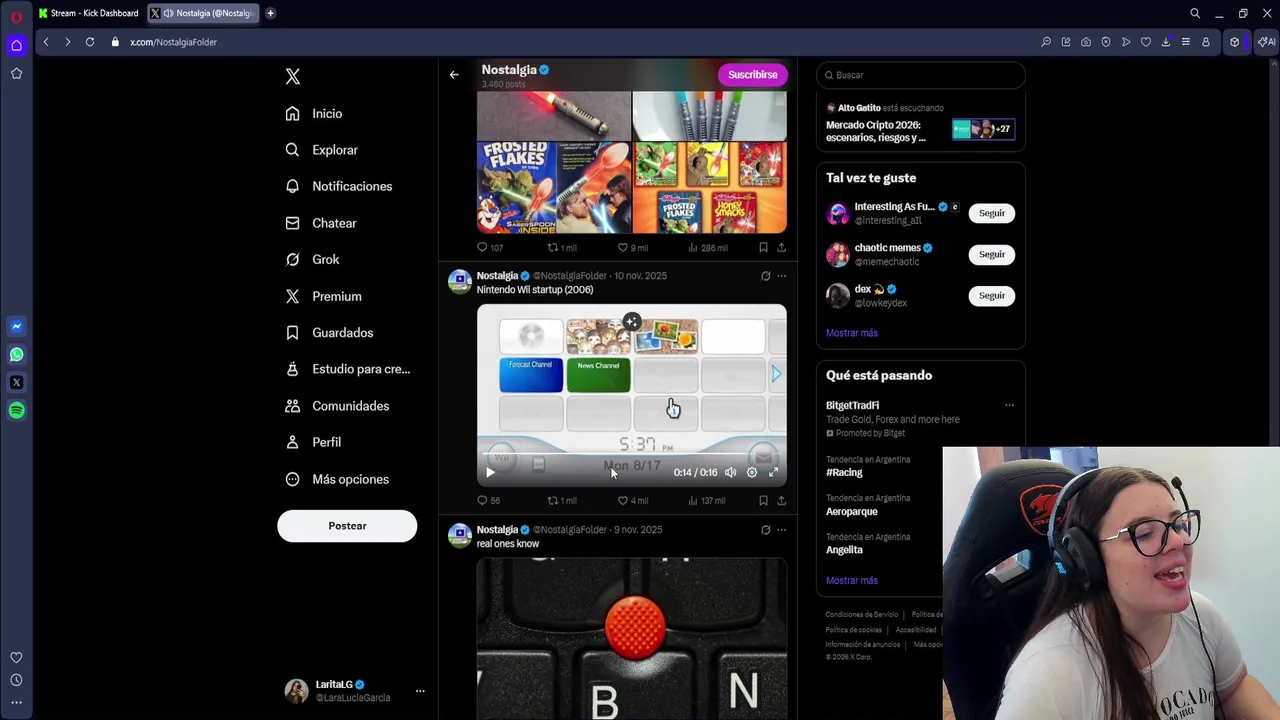Open Grok explain on real ones know post
The width and height of the screenshot is (1280, 720).
tap(766, 530)
